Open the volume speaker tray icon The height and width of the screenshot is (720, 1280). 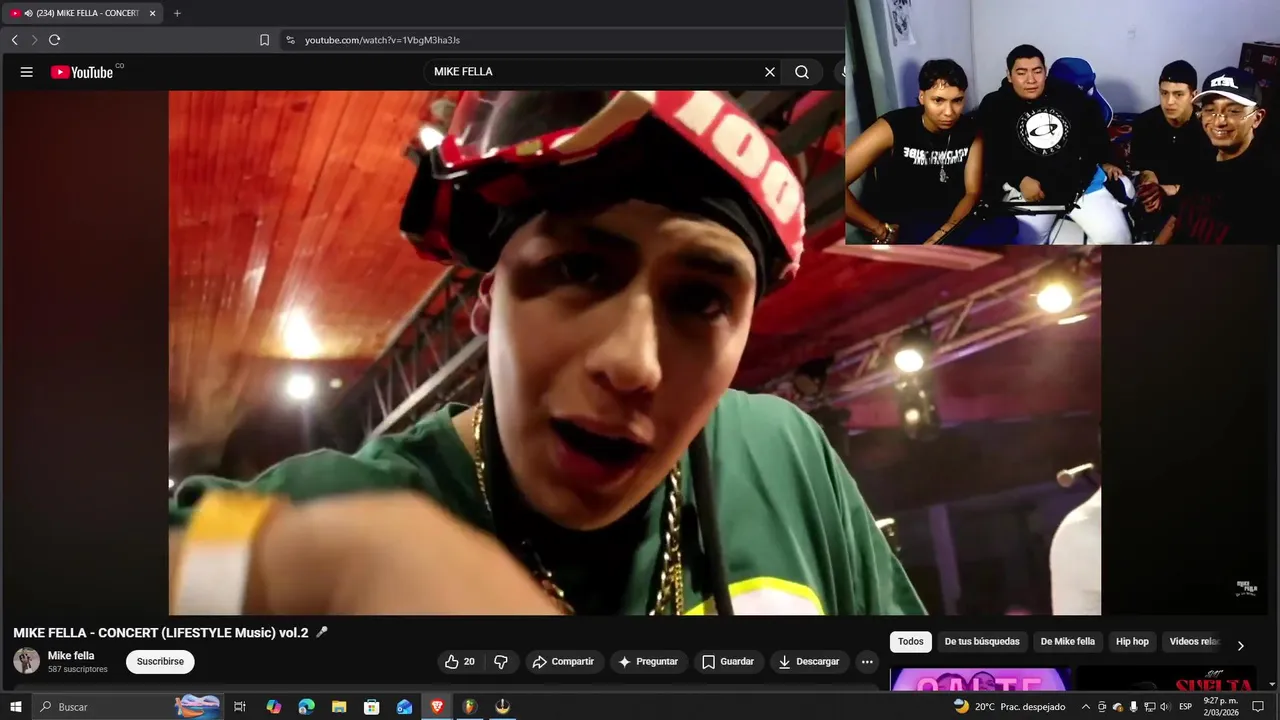click(1165, 706)
